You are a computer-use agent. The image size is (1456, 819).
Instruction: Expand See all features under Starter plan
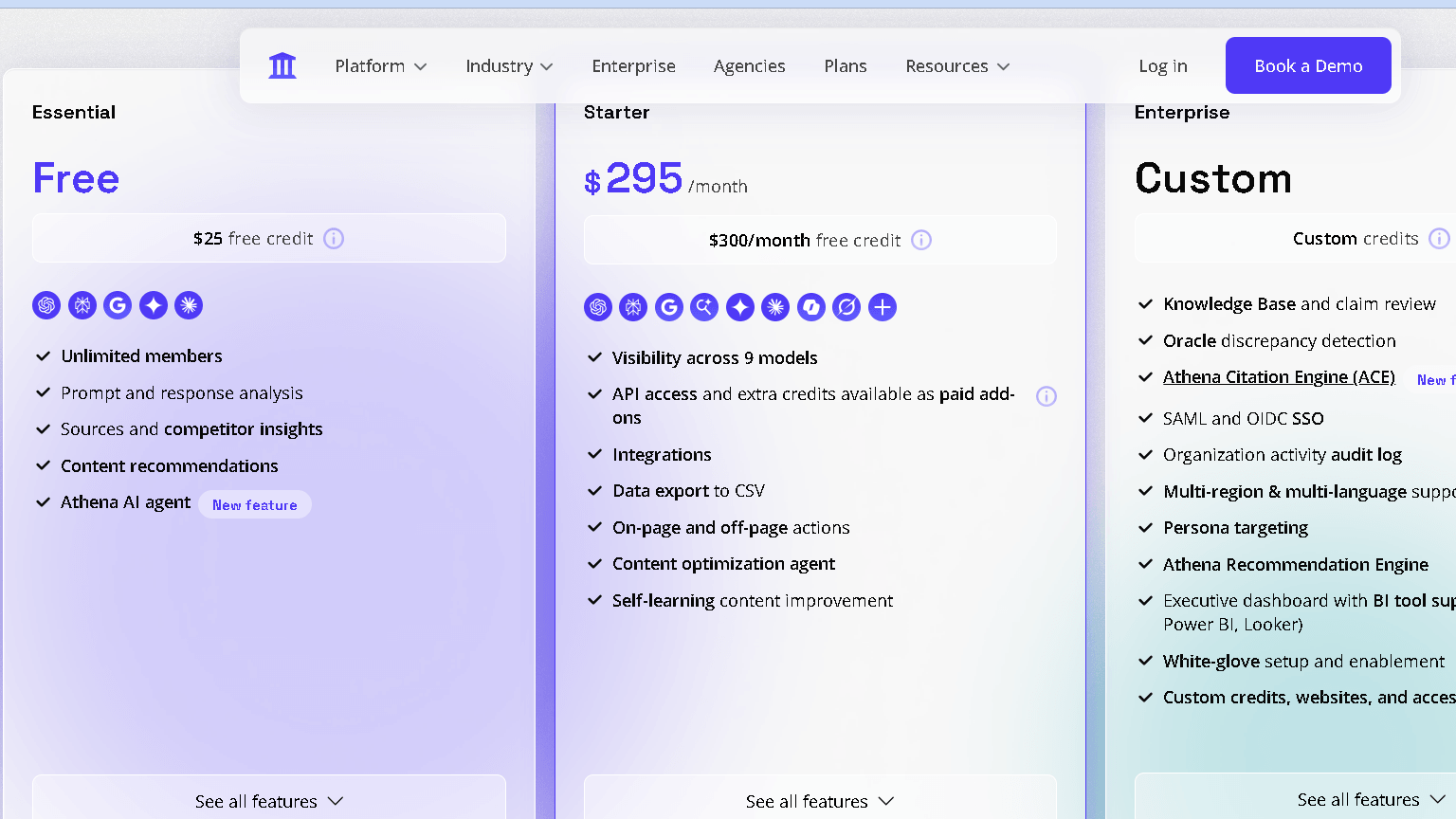pos(820,801)
